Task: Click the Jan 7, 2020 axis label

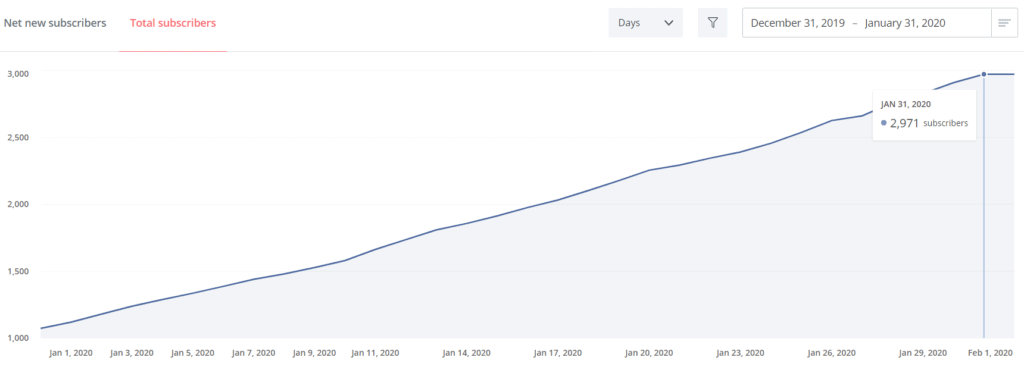Action: tap(253, 353)
